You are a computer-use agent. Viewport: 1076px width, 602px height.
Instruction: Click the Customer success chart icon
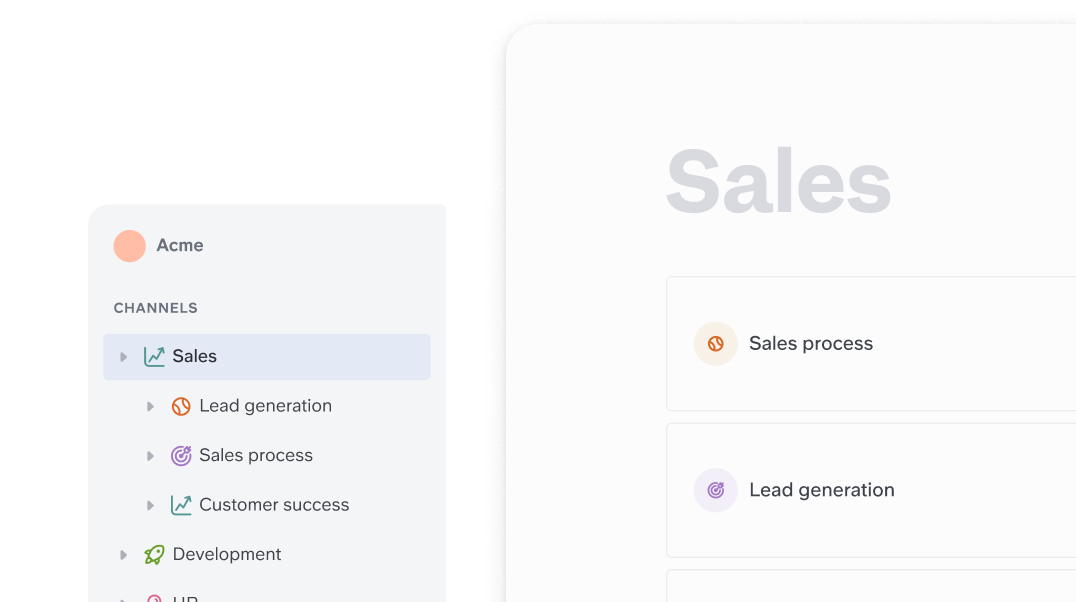(x=181, y=505)
